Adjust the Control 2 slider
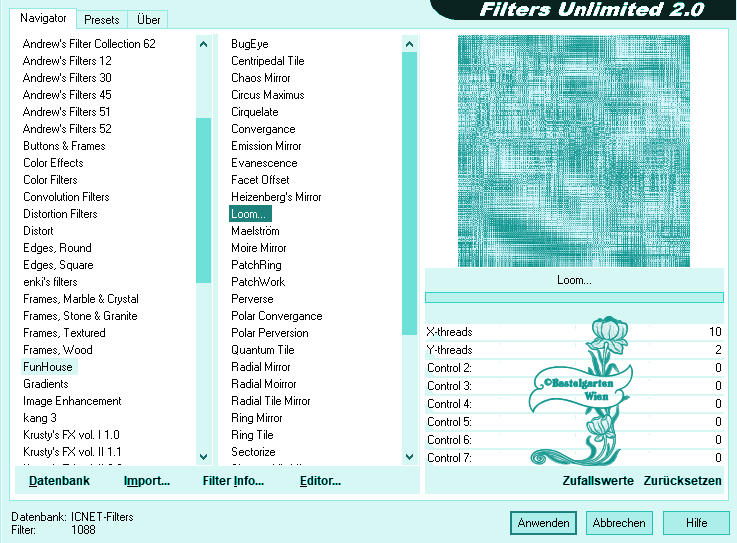Viewport: 737px width, 543px height. tap(574, 368)
